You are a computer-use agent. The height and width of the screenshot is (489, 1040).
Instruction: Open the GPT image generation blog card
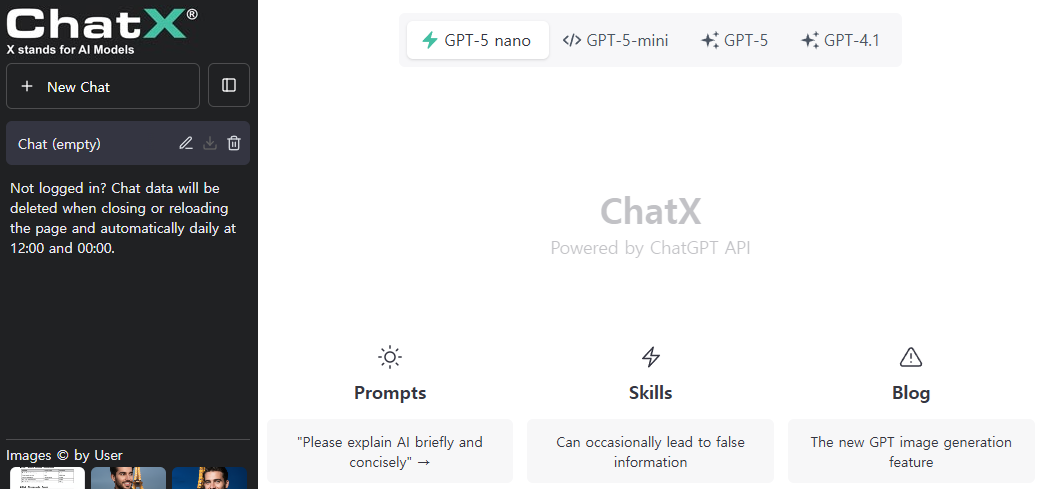(x=911, y=451)
